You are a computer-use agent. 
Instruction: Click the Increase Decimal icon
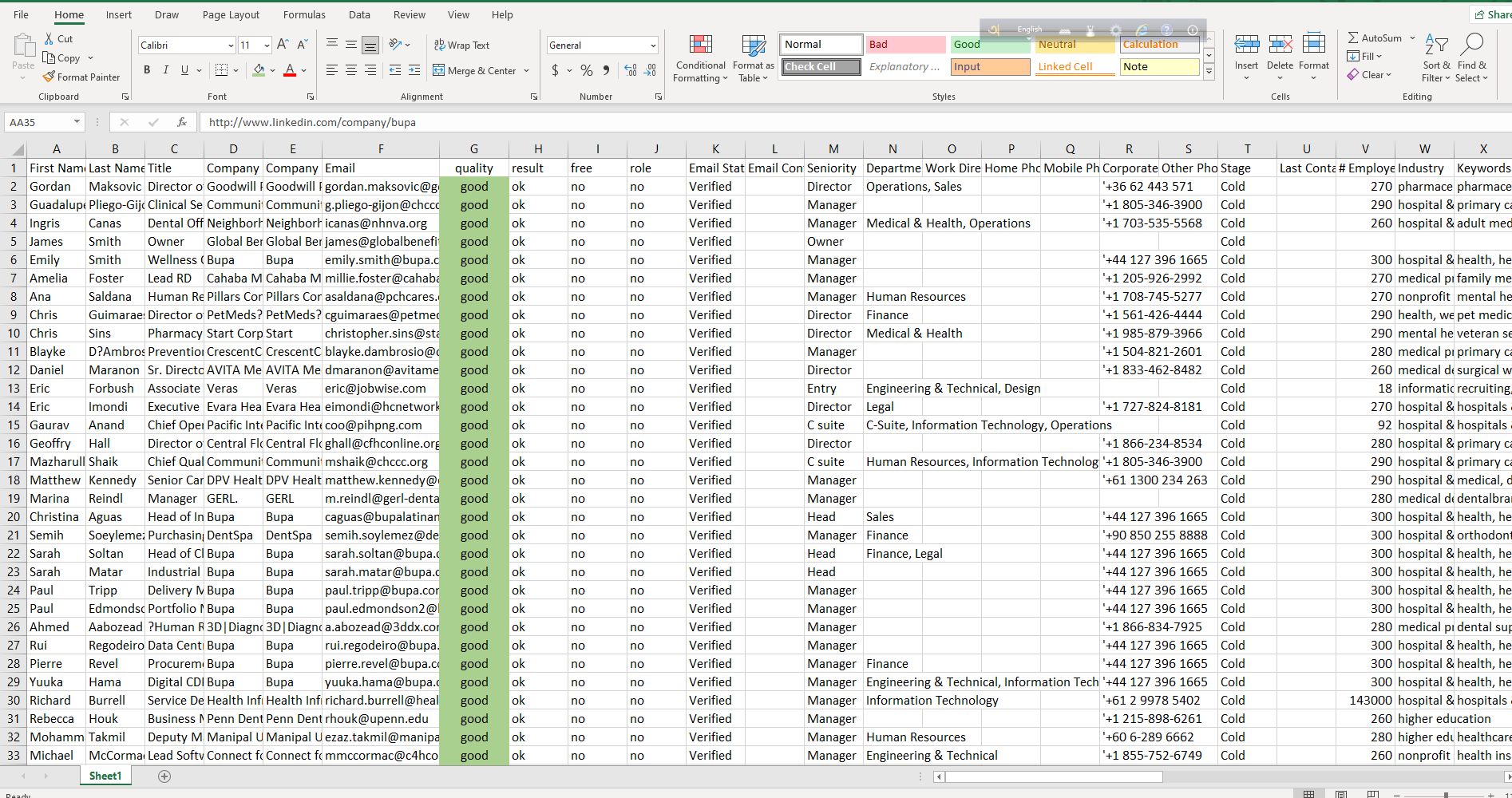[x=631, y=71]
